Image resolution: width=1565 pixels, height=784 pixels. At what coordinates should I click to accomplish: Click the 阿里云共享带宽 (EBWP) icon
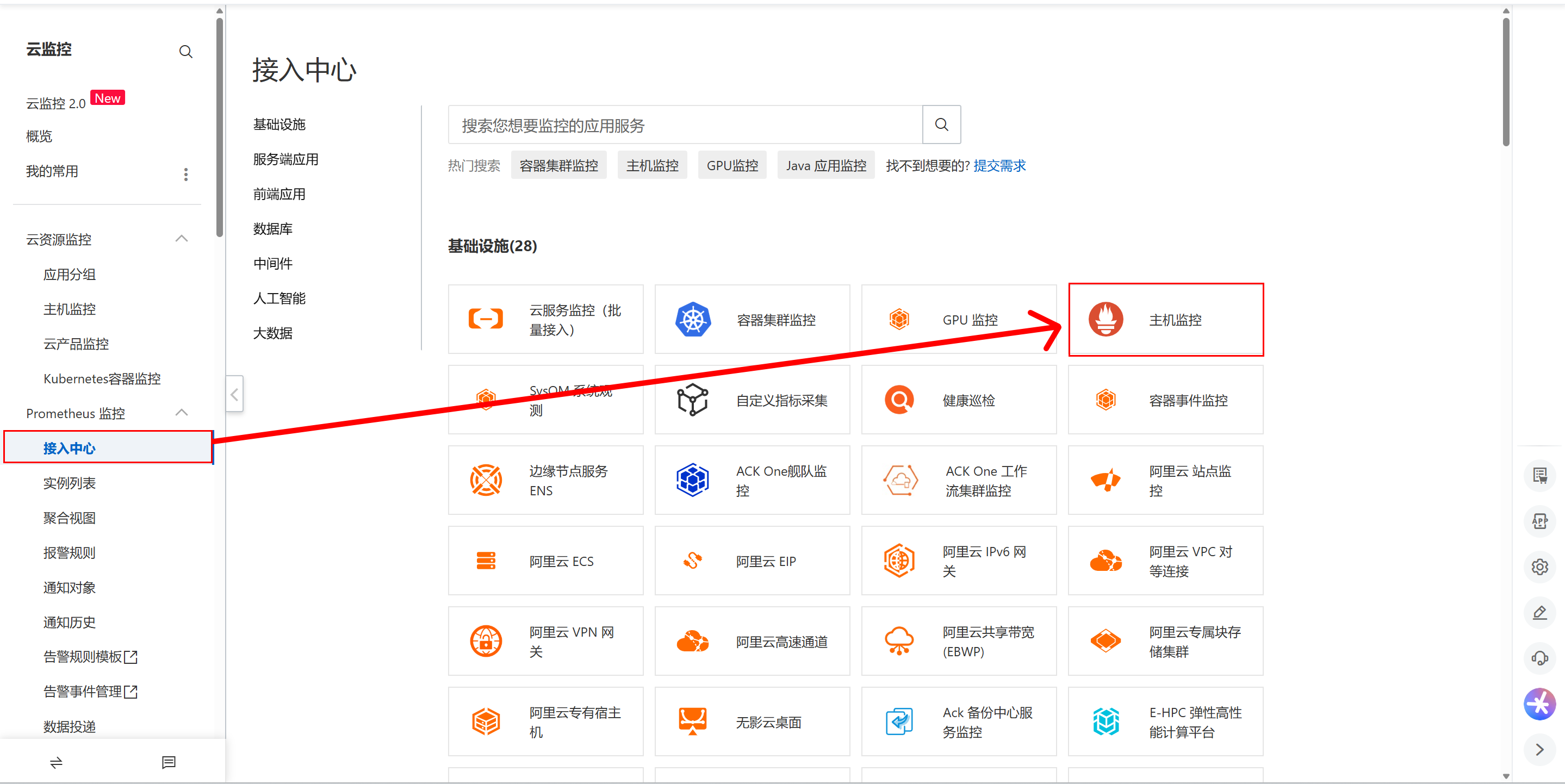tap(899, 640)
